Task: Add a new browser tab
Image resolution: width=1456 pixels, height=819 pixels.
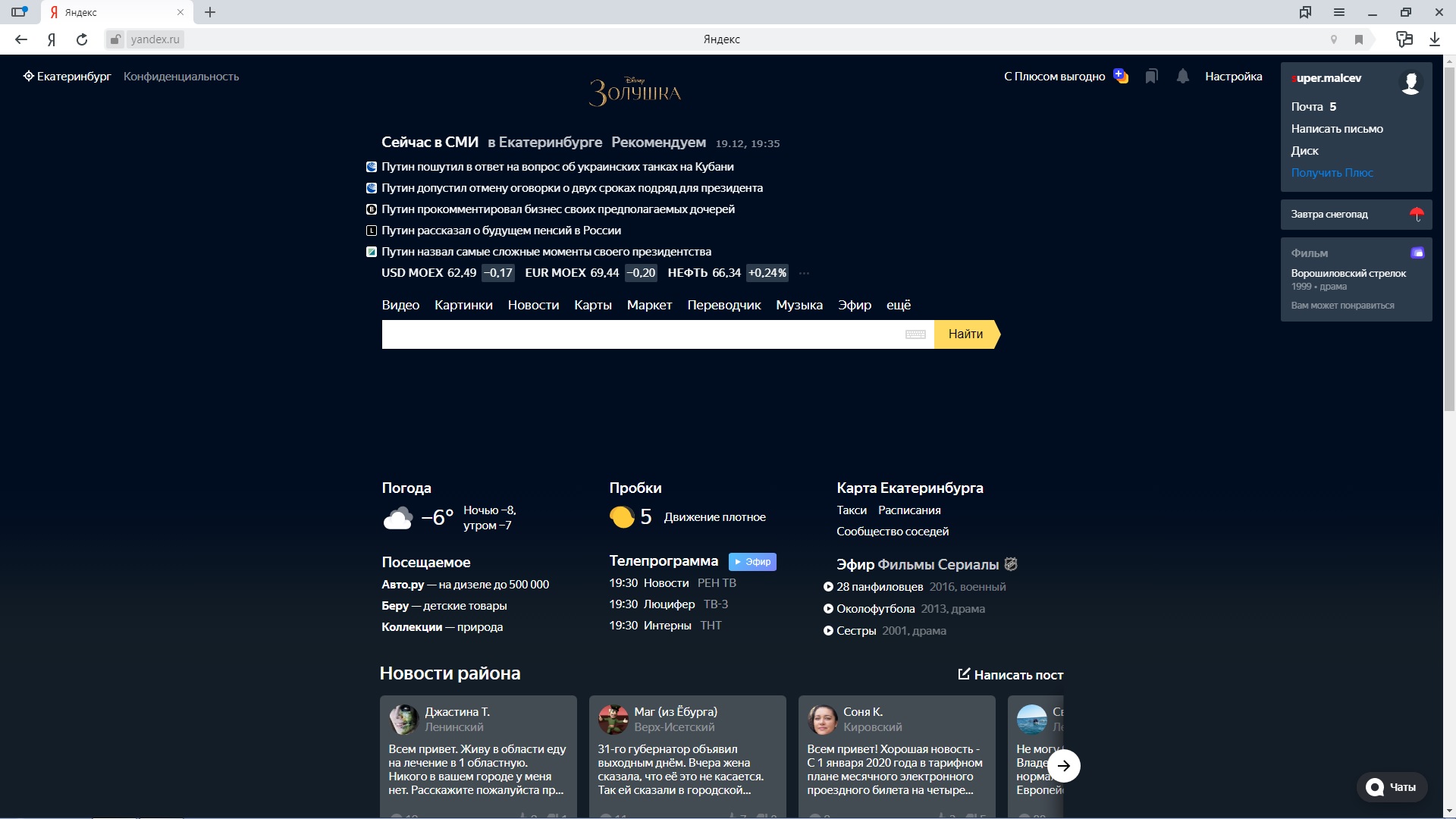Action: (x=210, y=12)
